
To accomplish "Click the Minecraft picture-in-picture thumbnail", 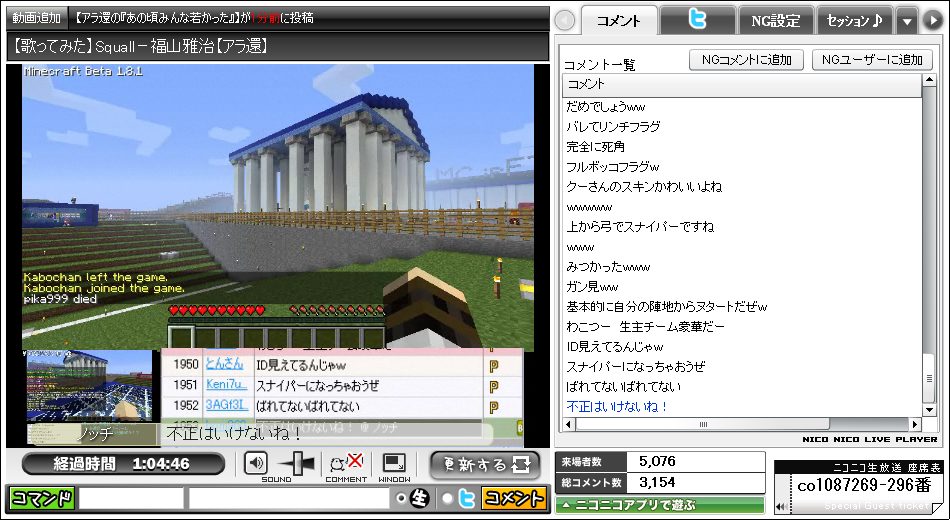I will [89, 385].
